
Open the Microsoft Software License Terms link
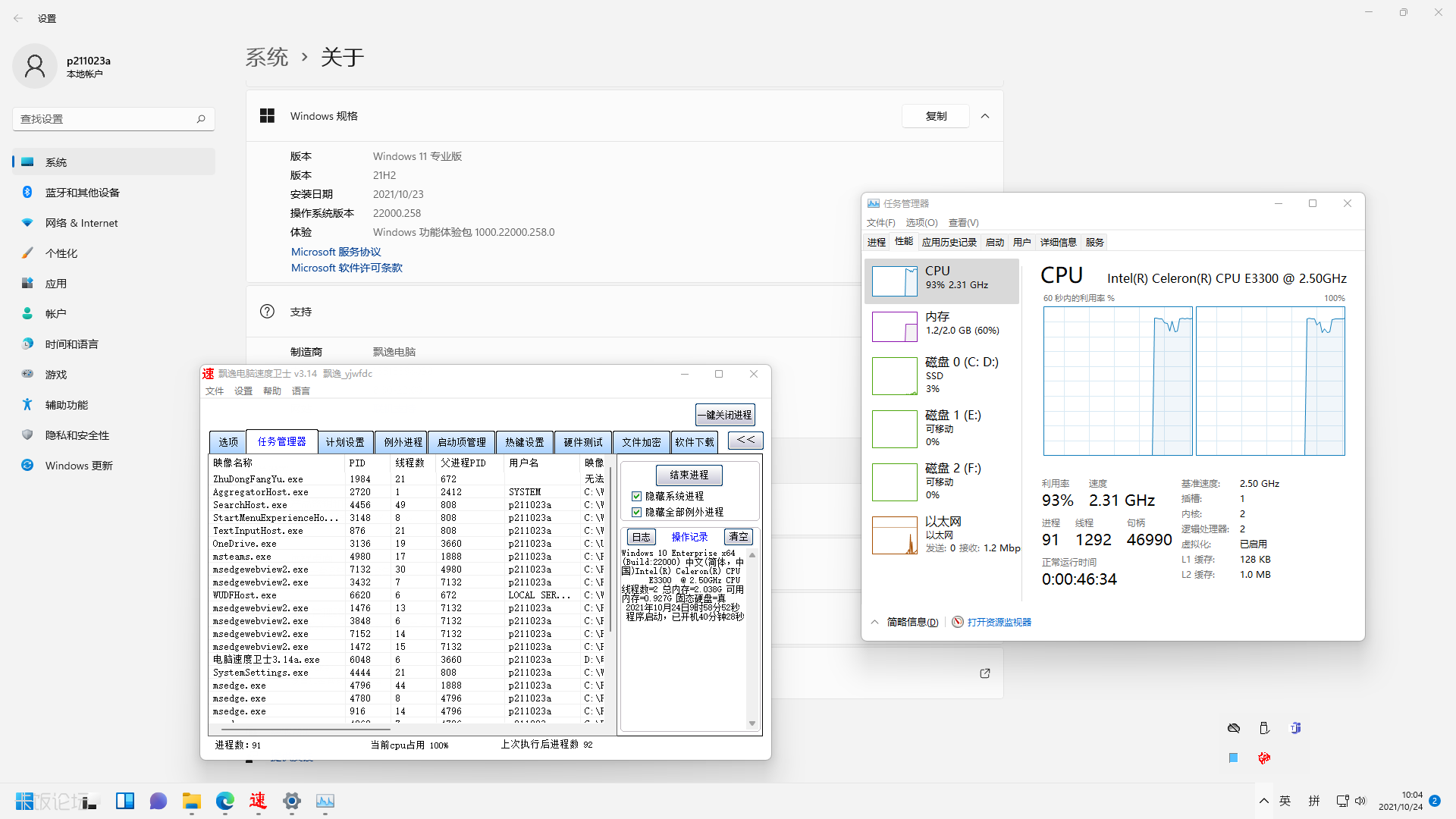tap(347, 268)
